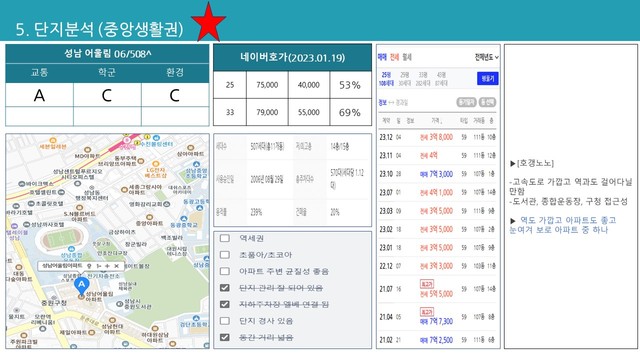The height and width of the screenshot is (360, 640).
Task: Check 아파트 주변 균질성 좋음 box
Action: 224,271
